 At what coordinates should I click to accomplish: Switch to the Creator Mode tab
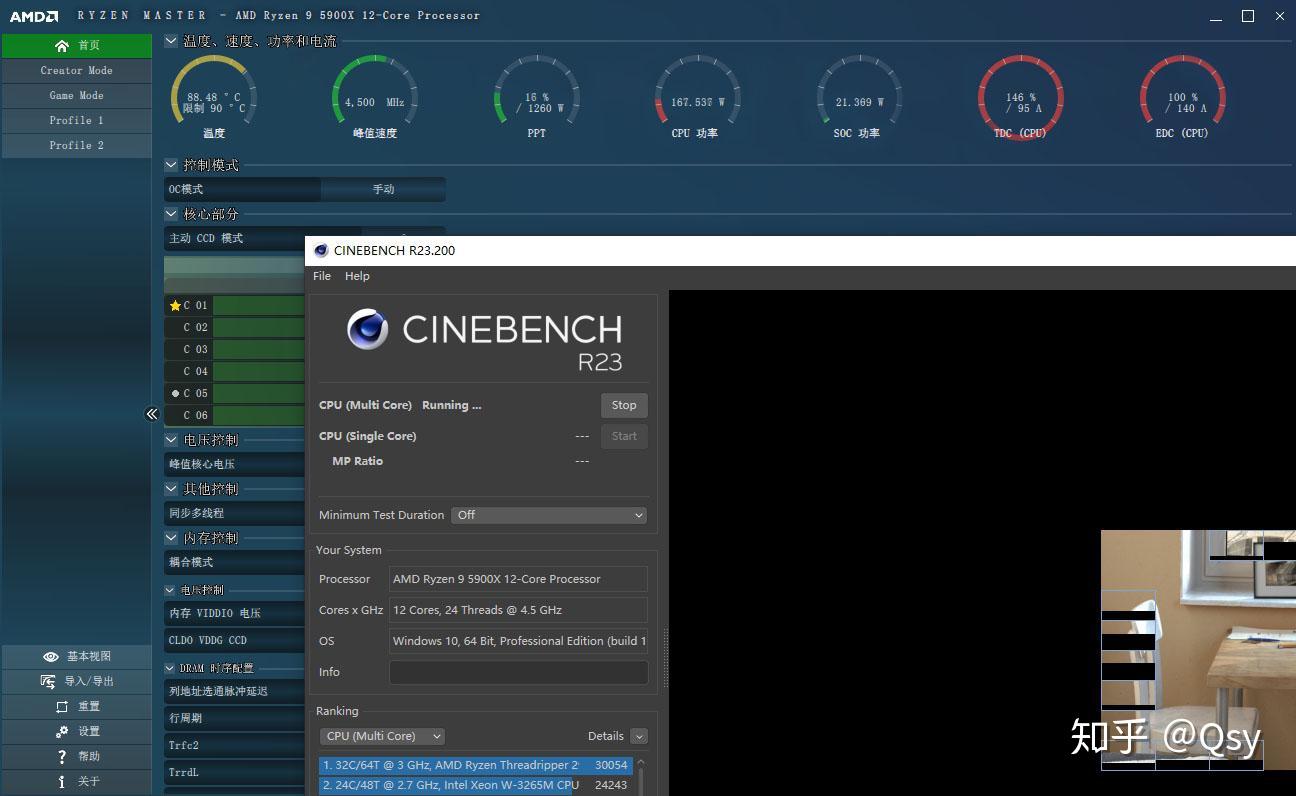pos(77,71)
